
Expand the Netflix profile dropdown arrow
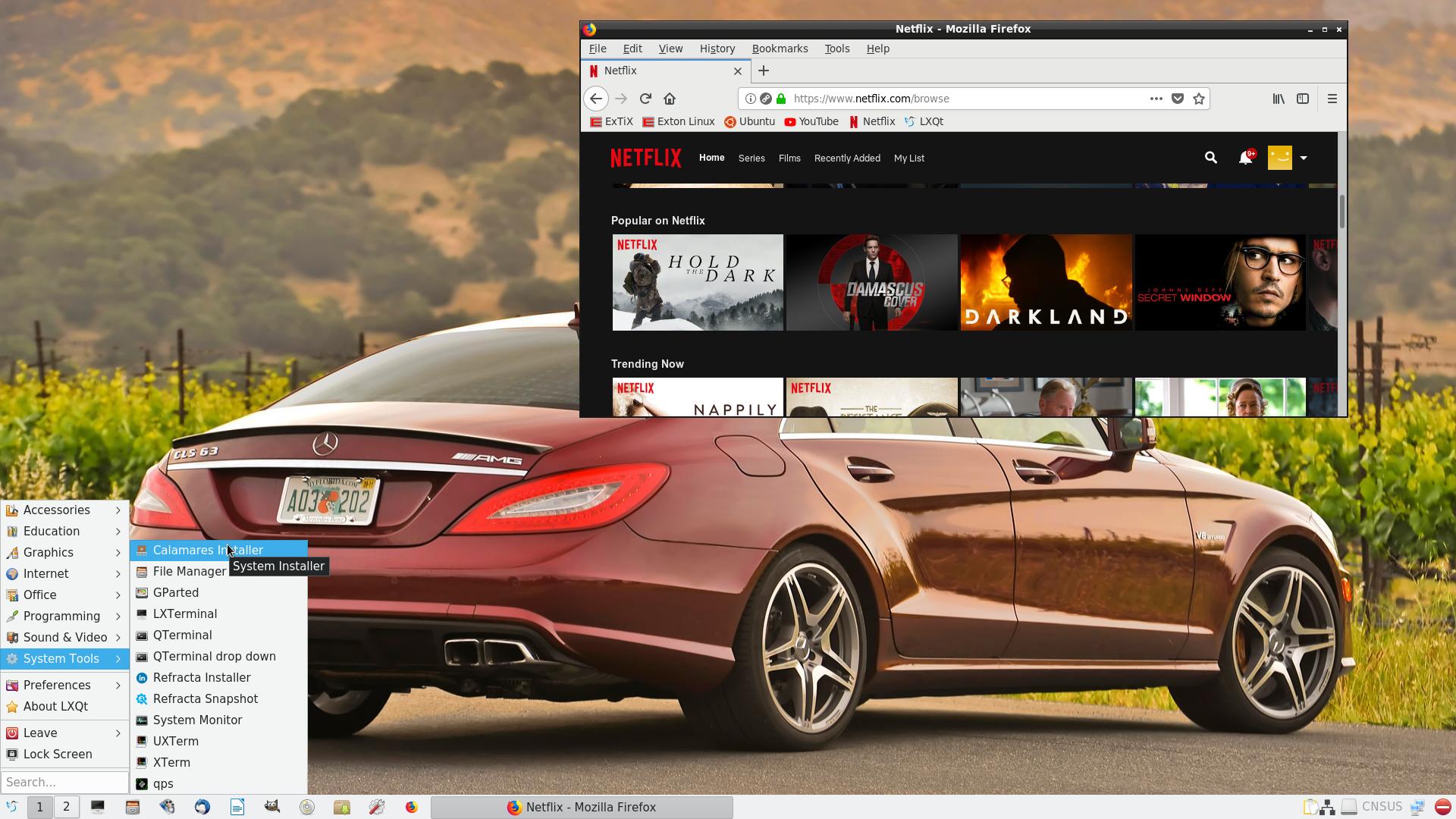(x=1304, y=158)
